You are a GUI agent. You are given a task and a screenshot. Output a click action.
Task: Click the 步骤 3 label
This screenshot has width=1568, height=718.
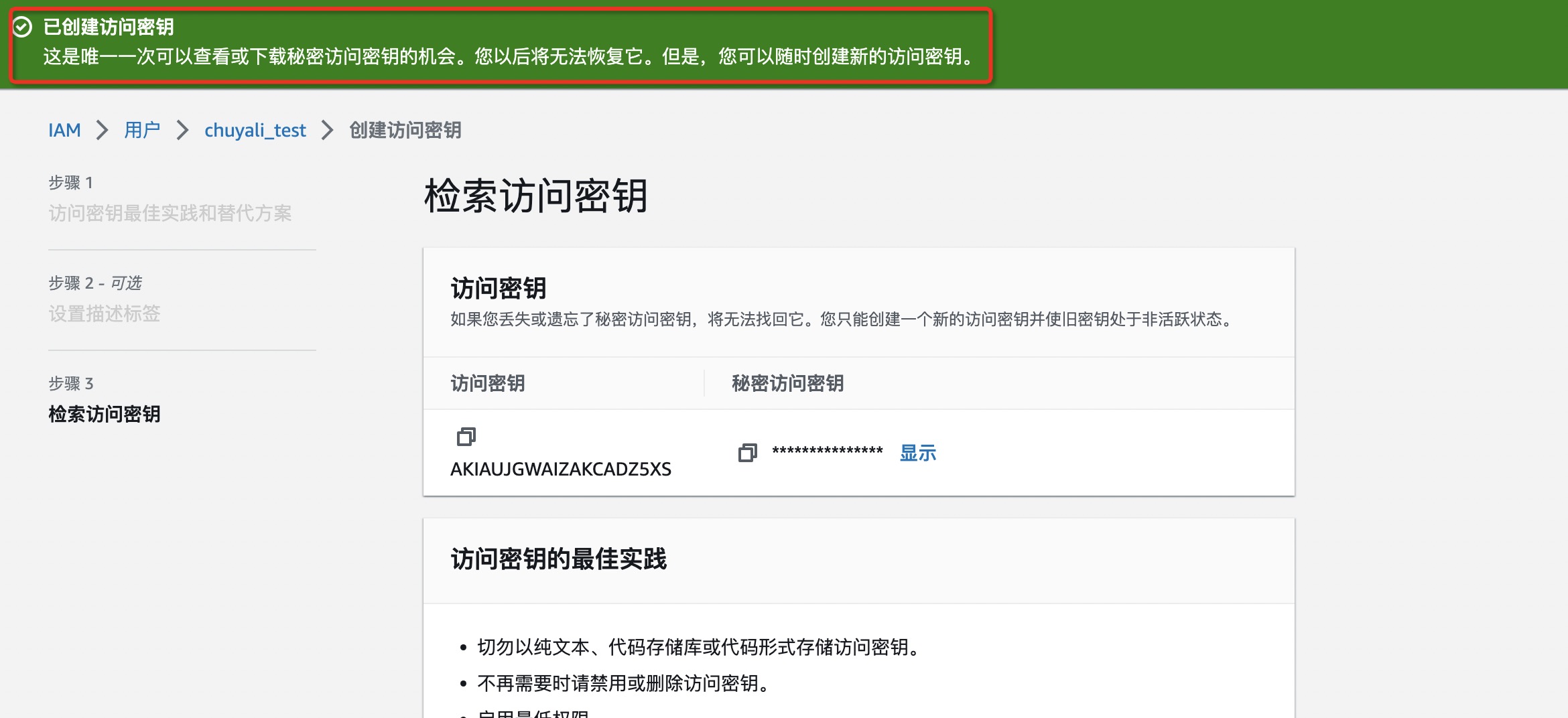pos(71,383)
